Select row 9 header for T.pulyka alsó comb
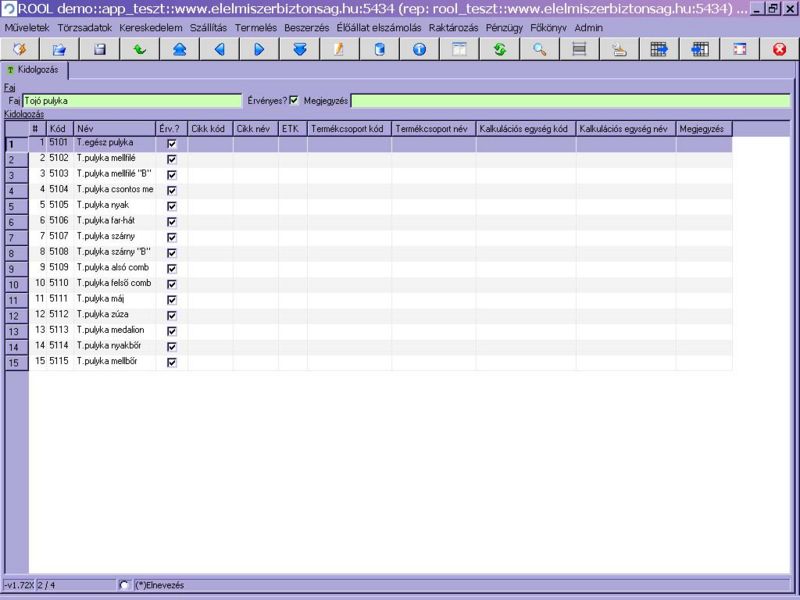This screenshot has height=600, width=800. click(x=16, y=269)
